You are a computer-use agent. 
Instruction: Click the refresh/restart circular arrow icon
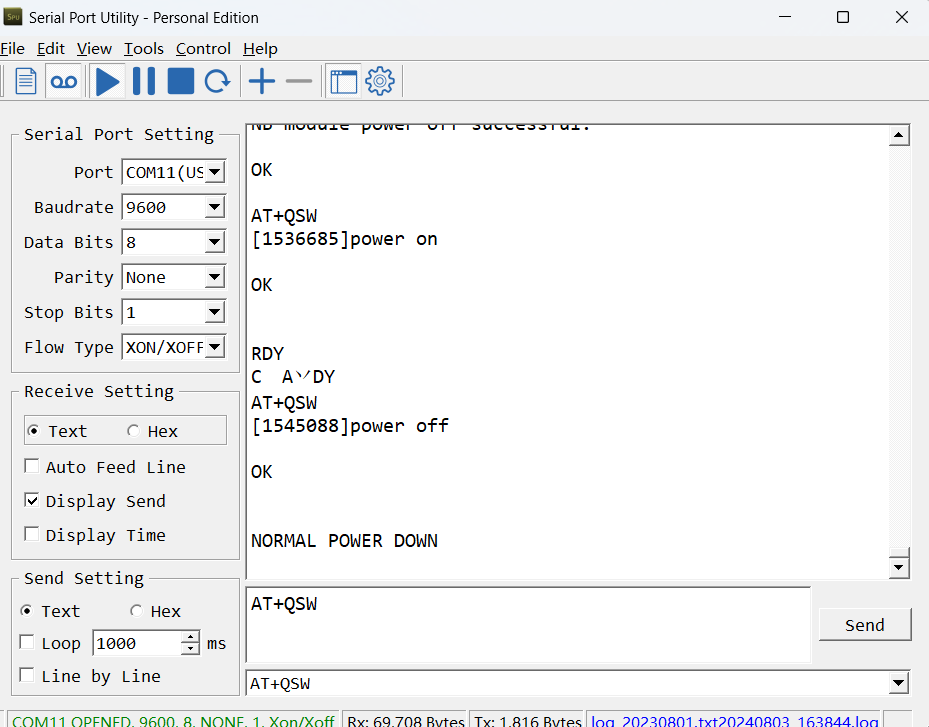(x=217, y=81)
